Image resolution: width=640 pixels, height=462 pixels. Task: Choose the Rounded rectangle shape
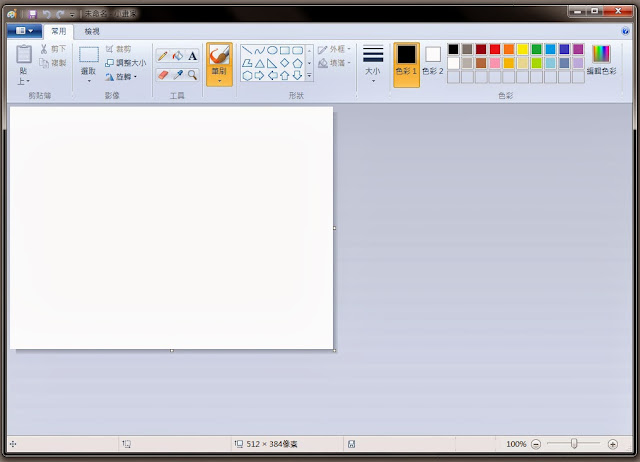point(298,51)
